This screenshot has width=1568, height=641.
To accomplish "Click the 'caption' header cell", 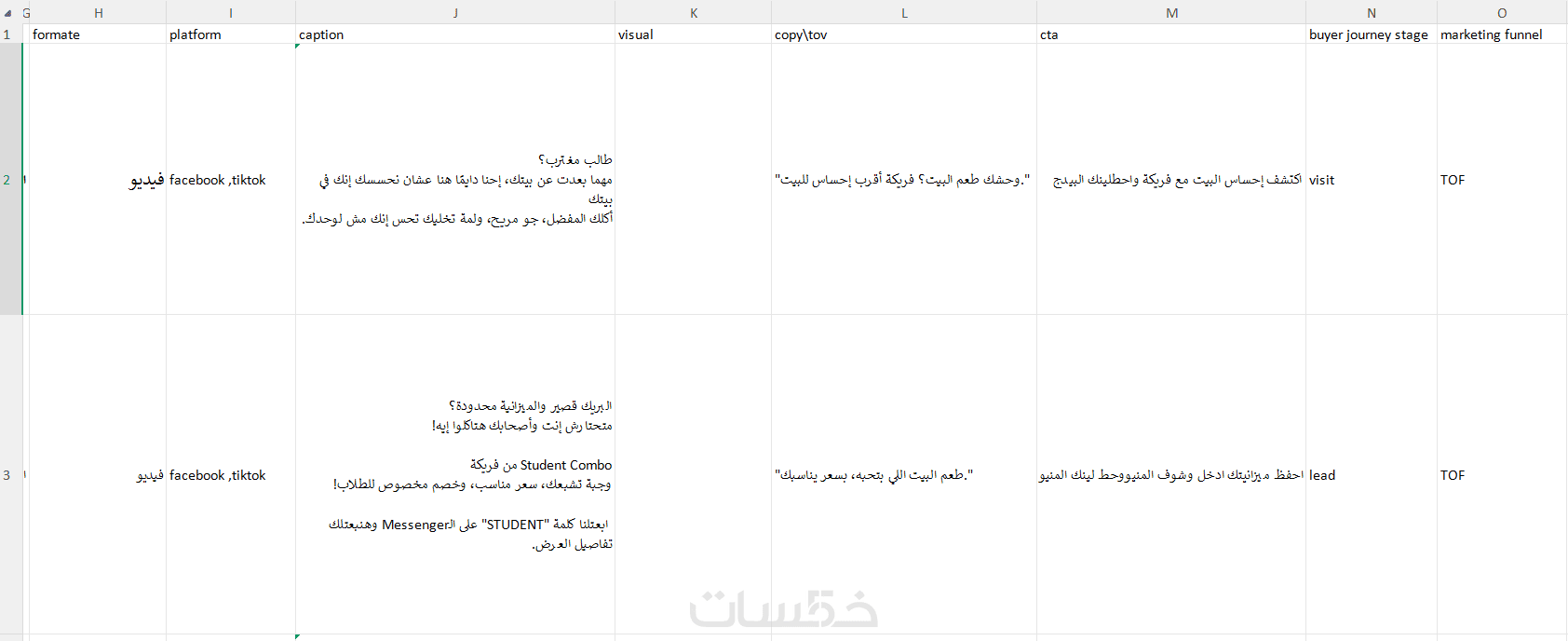I will pos(455,34).
